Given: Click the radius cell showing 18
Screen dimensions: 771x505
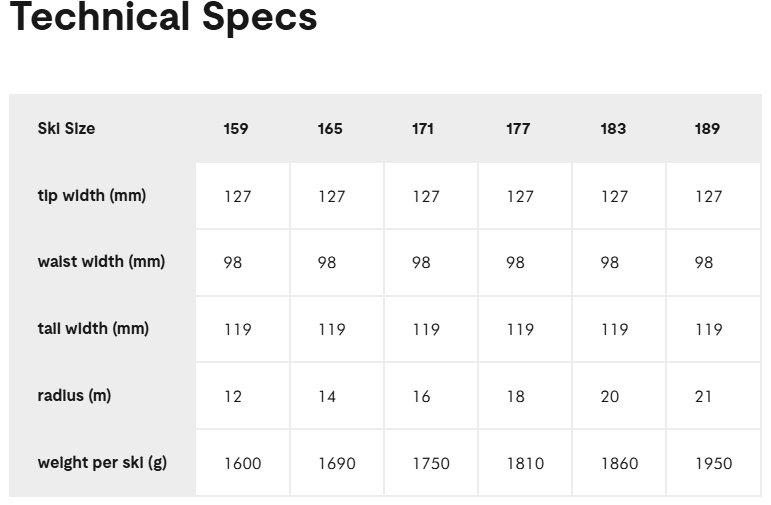Looking at the screenshot, I should tap(515, 396).
